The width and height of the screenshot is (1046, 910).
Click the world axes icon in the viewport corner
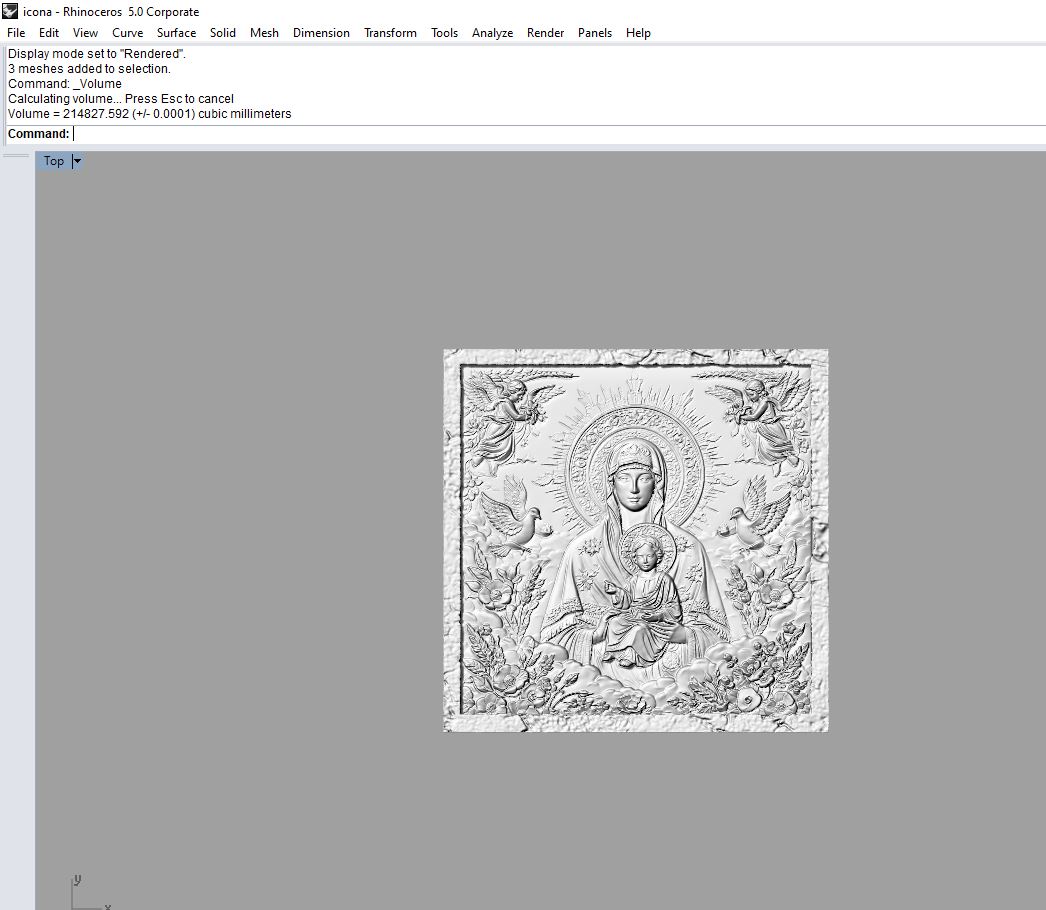point(90,892)
